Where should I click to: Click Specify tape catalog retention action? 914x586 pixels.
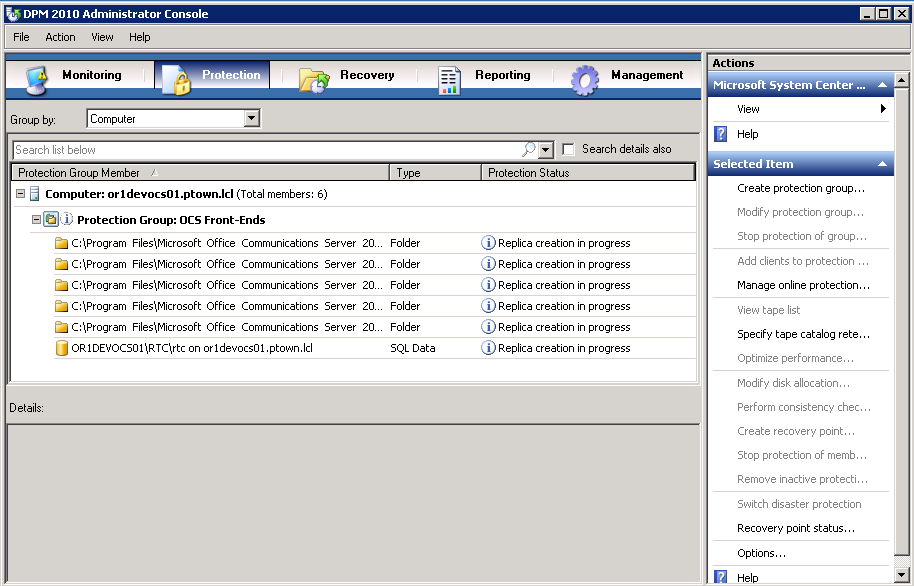coord(803,334)
